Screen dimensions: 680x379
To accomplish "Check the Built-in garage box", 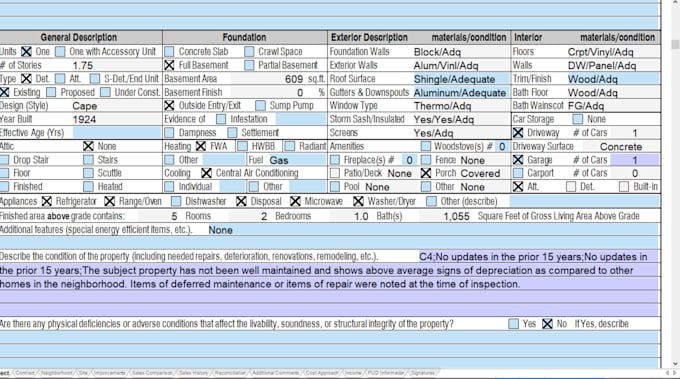I will [x=624, y=186].
